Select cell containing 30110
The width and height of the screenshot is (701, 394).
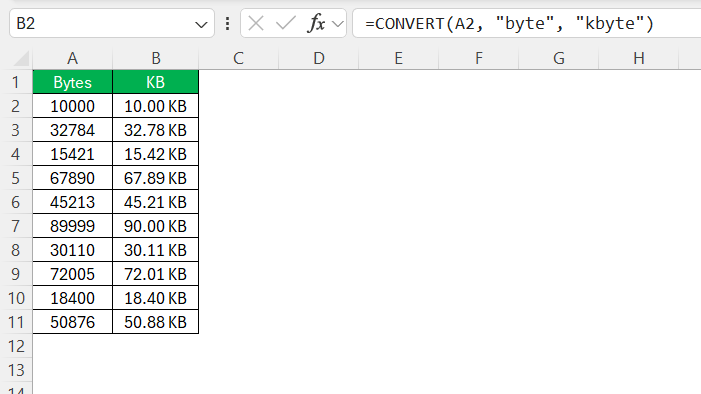click(x=72, y=250)
